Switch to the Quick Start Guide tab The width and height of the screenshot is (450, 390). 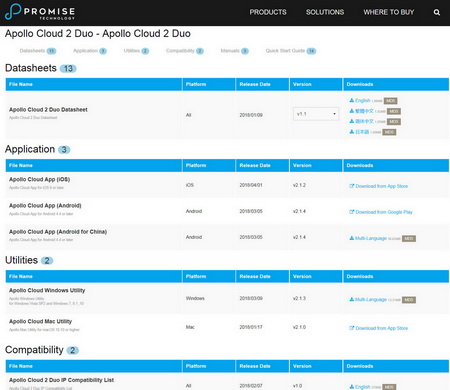(291, 51)
